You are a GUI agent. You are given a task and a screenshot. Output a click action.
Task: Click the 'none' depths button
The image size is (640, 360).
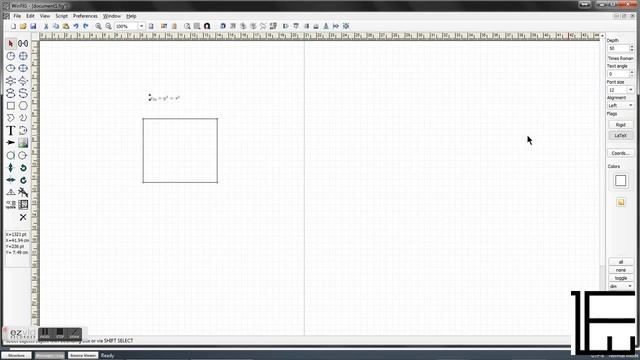(x=621, y=270)
